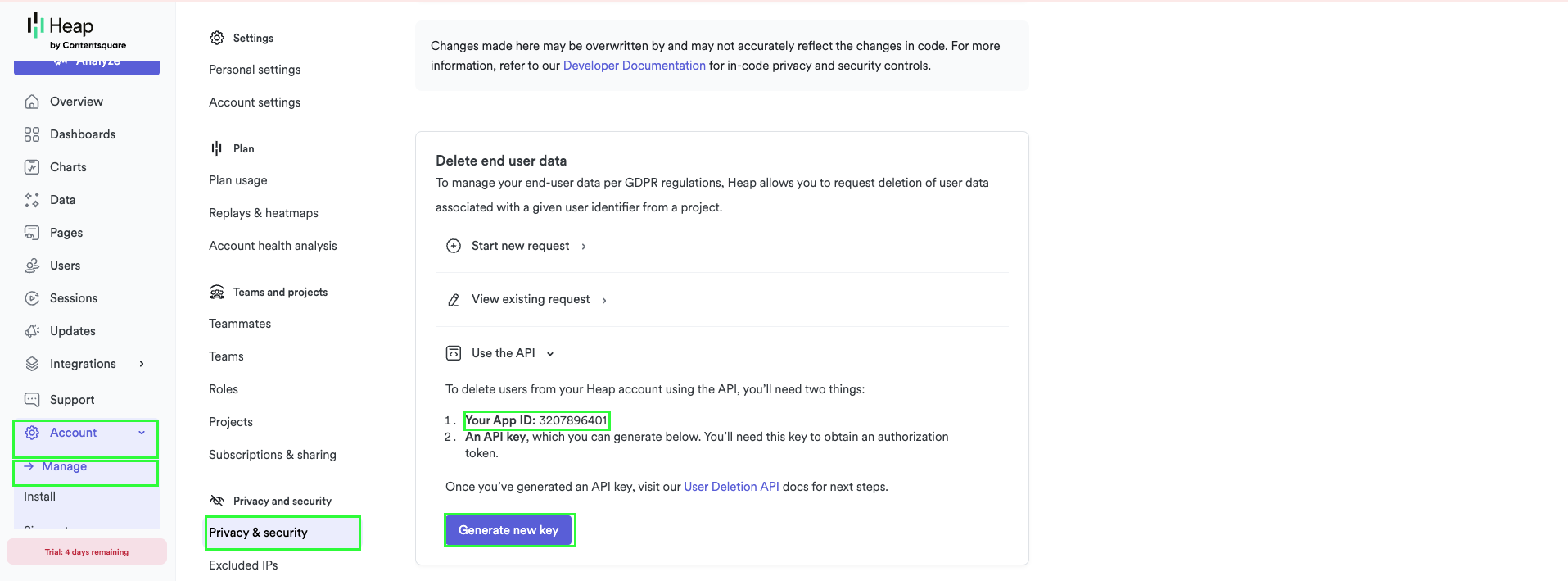Open Teammates settings page

(240, 324)
